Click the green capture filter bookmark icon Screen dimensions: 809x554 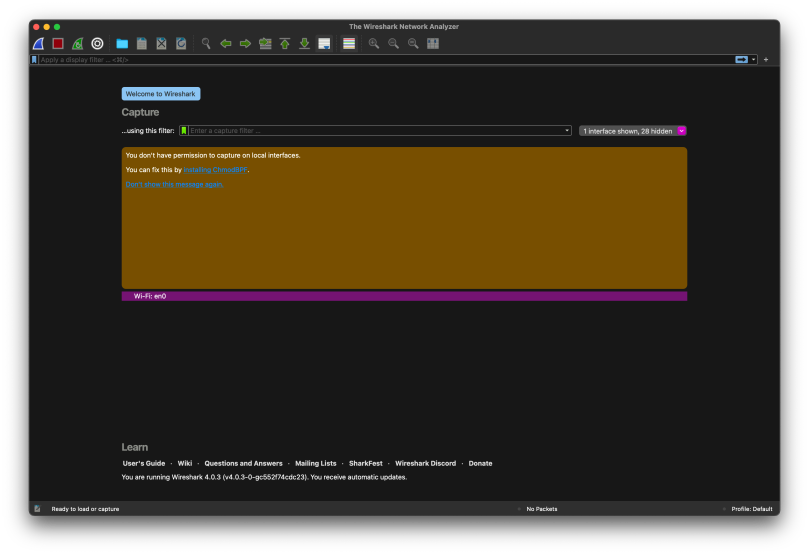184,131
